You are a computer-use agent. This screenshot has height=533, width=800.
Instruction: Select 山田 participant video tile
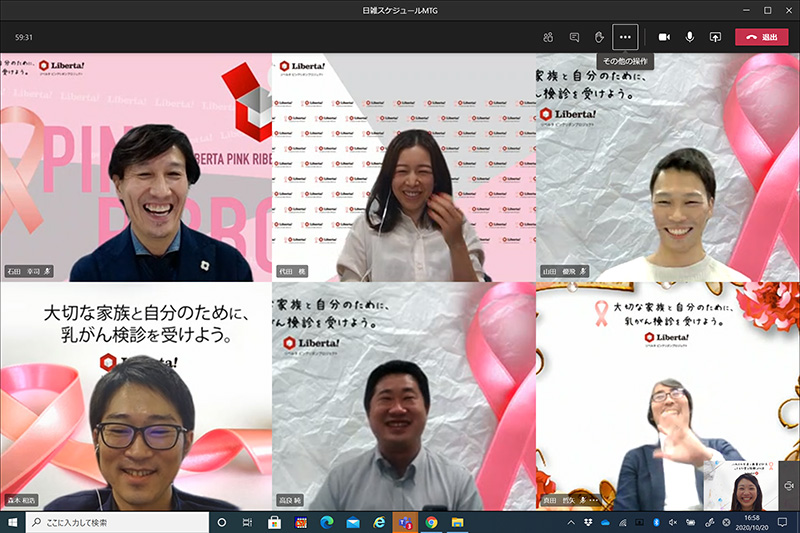tap(668, 167)
